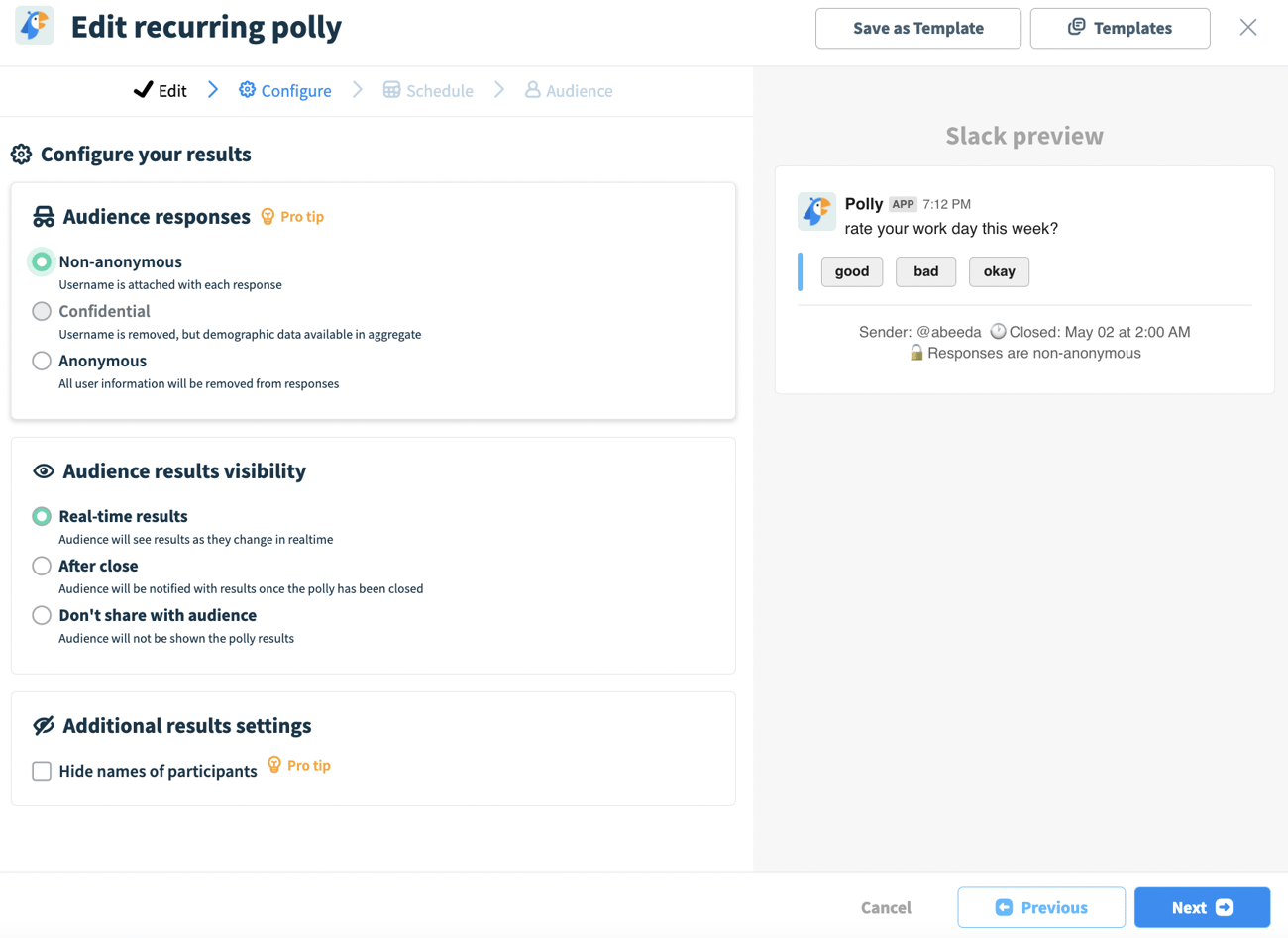Select Don't share with audience option
This screenshot has height=938, width=1288.
pyautogui.click(x=42, y=615)
